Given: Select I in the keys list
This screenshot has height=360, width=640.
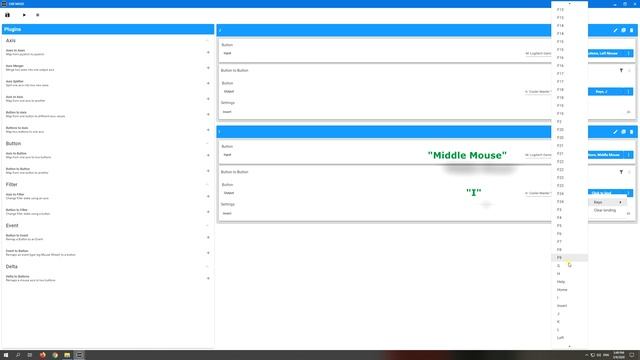Looking at the screenshot, I should 569,298.
